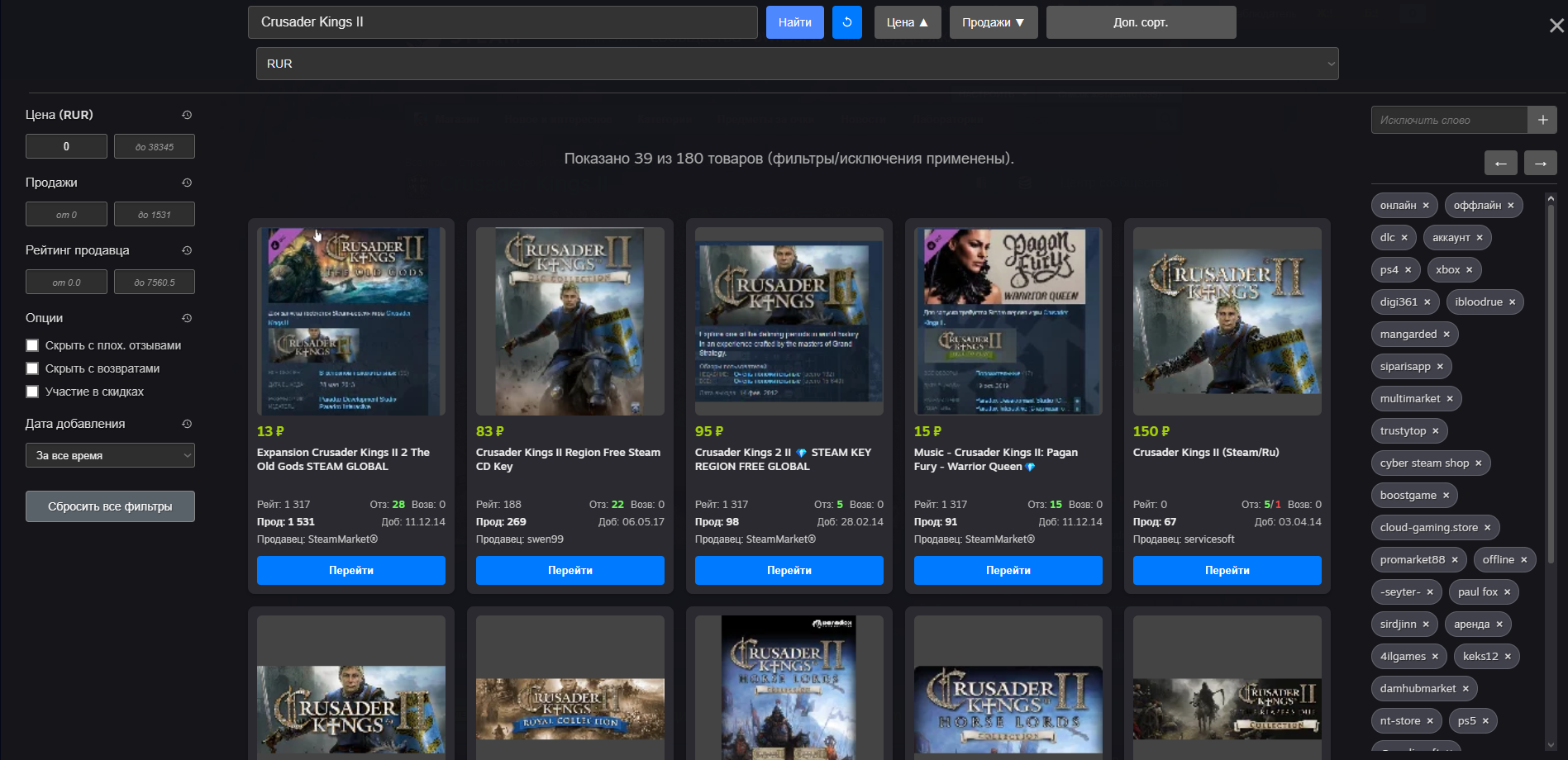Image resolution: width=1568 pixels, height=760 pixels.
Task: Click product title 'Crusader Kings II (Steam/Ru)'
Action: click(x=1206, y=453)
